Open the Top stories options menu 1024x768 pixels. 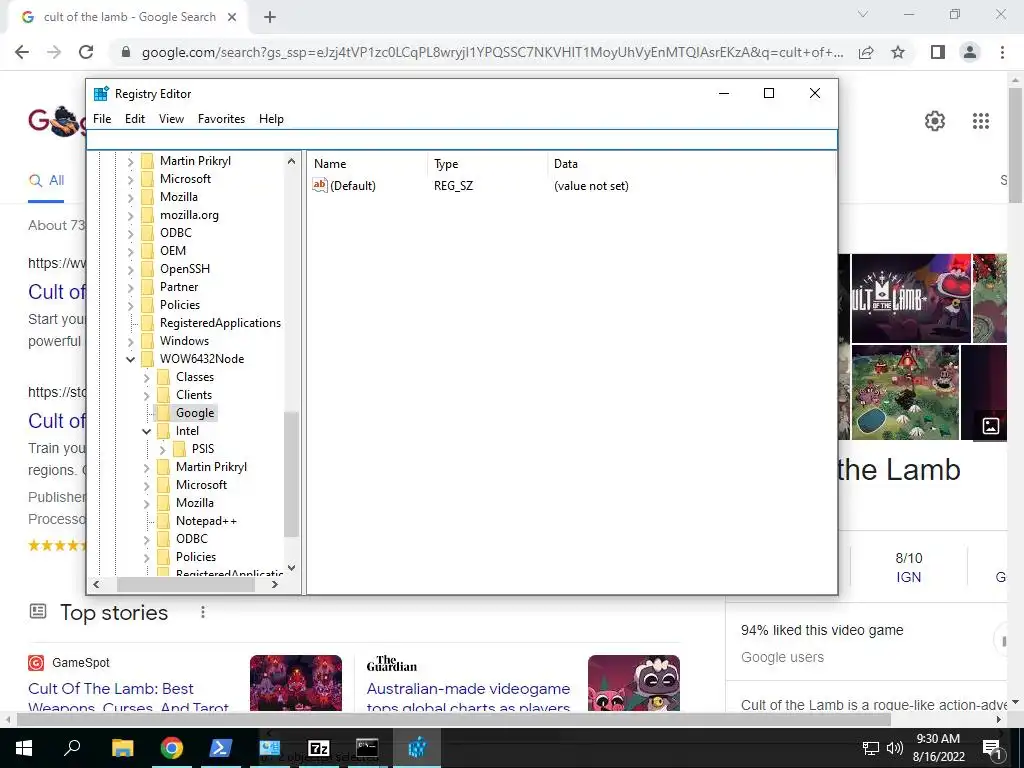(203, 612)
